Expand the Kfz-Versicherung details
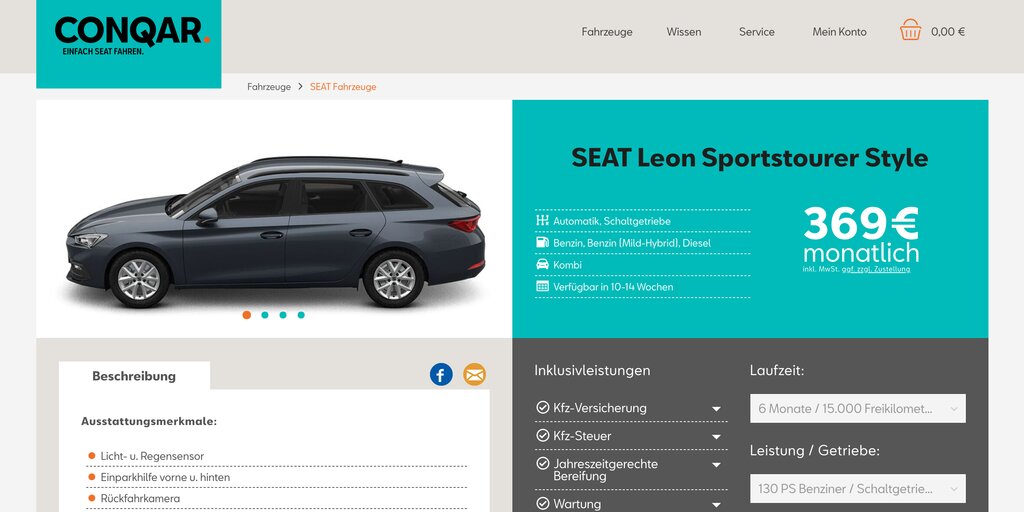The height and width of the screenshot is (512, 1024). (631, 408)
